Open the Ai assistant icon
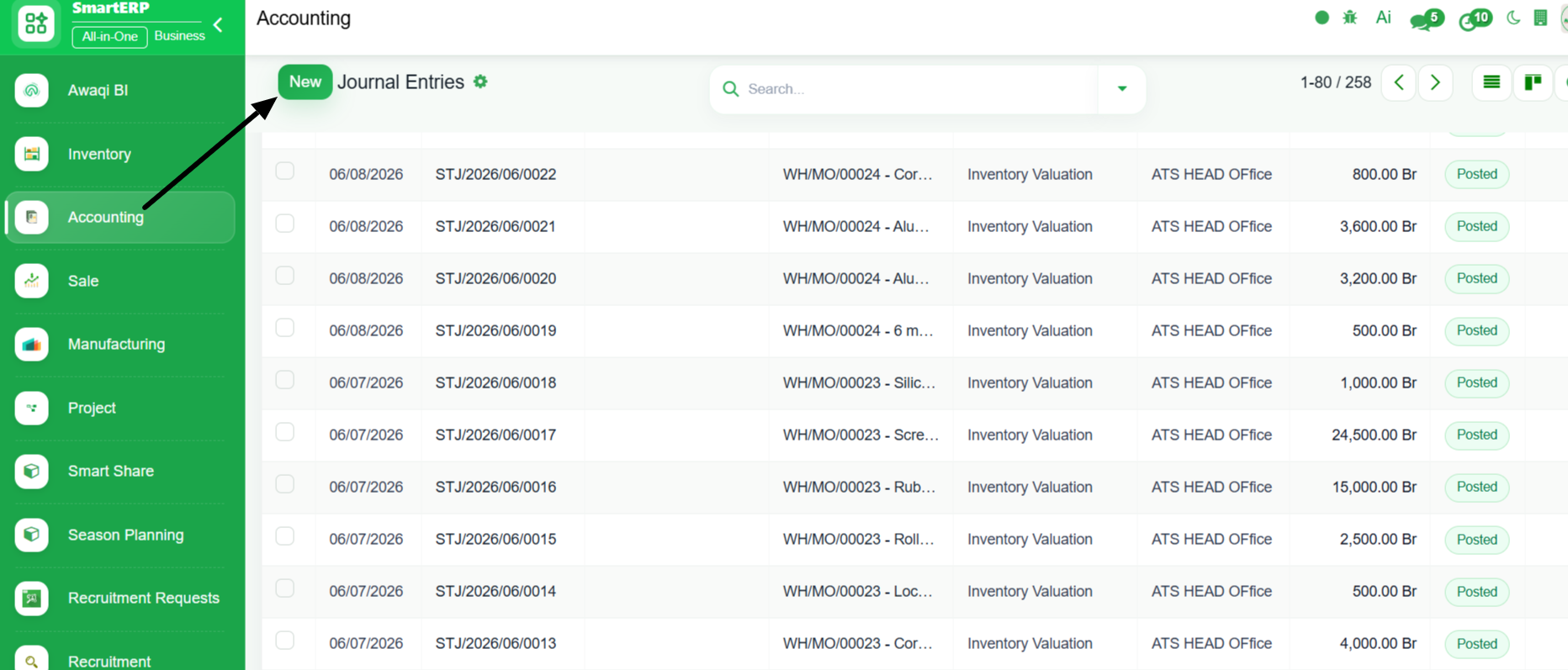The image size is (1568, 670). pyautogui.click(x=1383, y=18)
